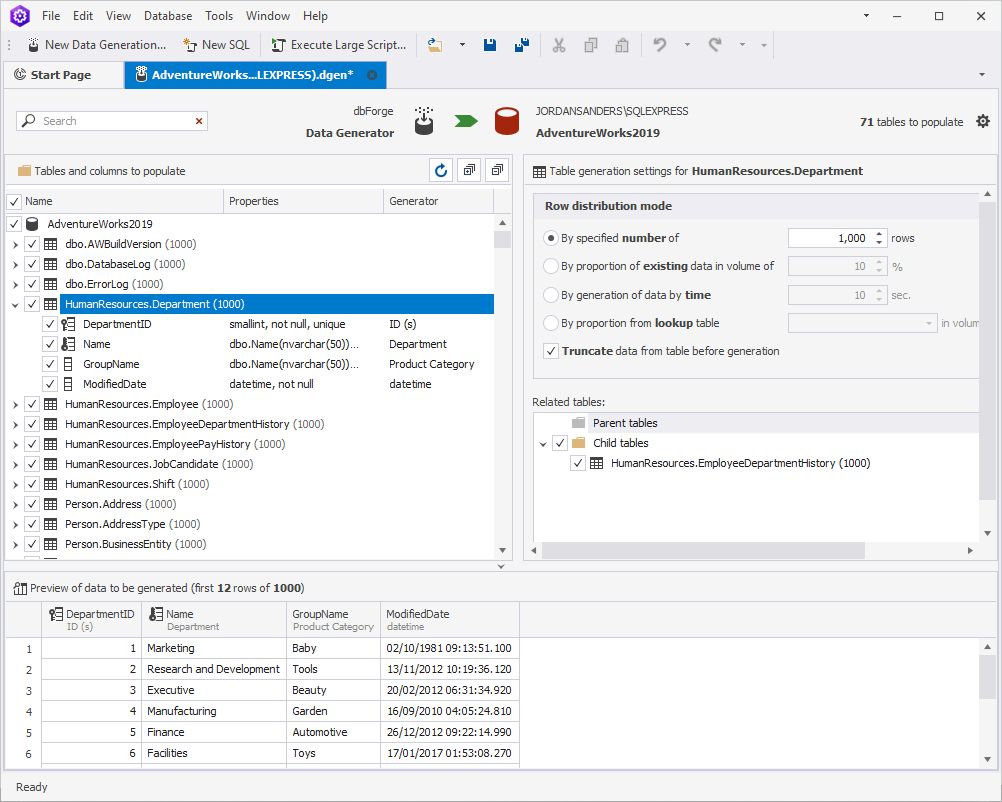1002x802 pixels.
Task: Uncheck the DepartmentID column checkbox
Action: click(50, 324)
